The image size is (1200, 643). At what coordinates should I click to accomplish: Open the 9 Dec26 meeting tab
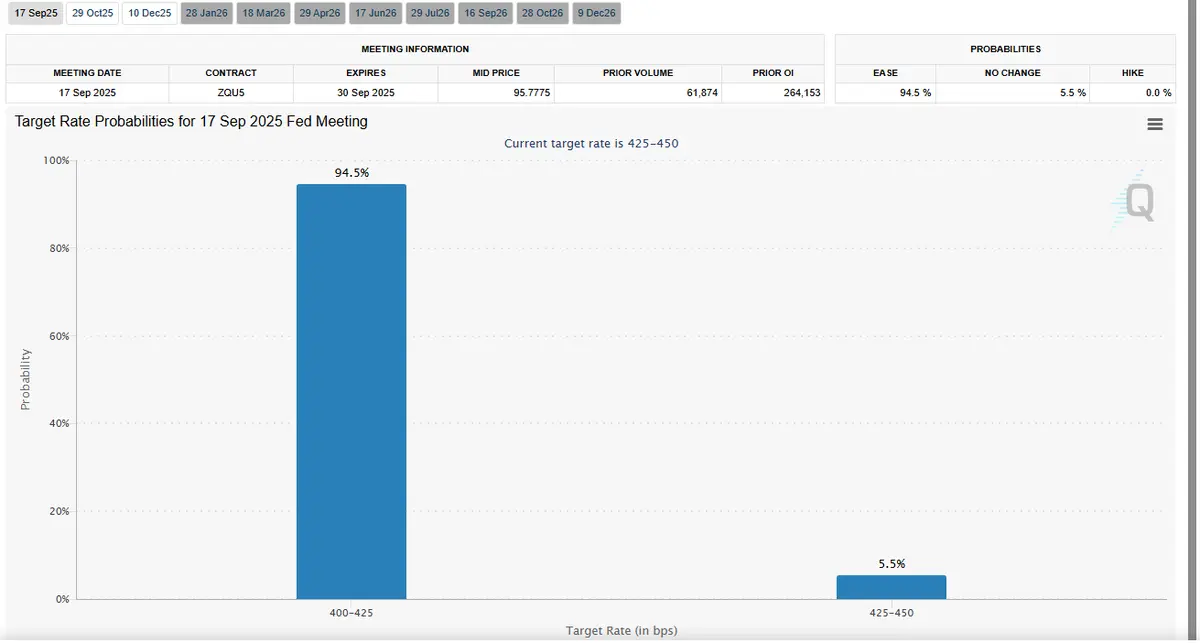(x=597, y=13)
